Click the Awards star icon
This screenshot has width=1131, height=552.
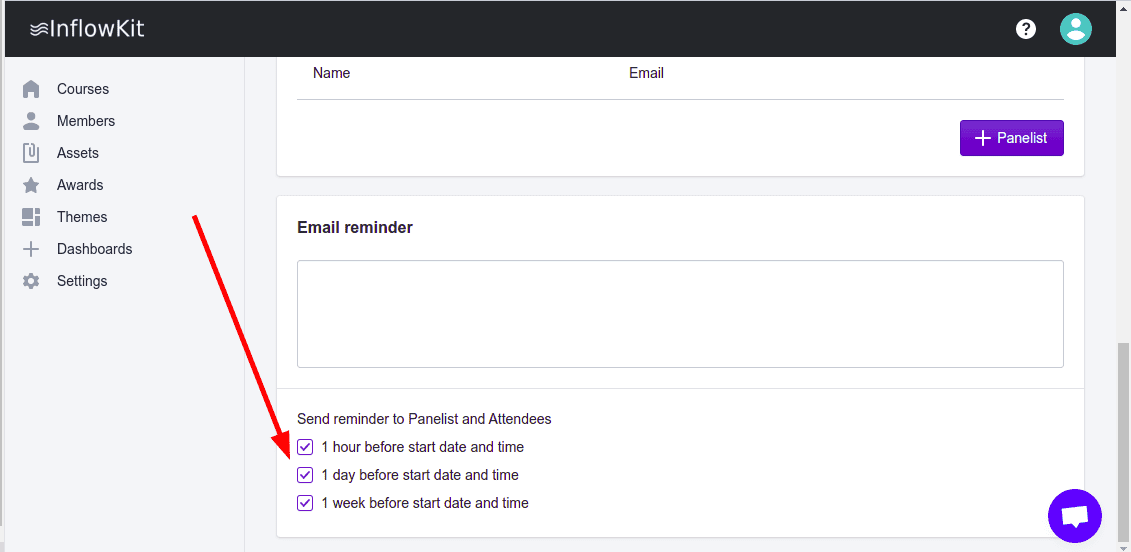[31, 185]
